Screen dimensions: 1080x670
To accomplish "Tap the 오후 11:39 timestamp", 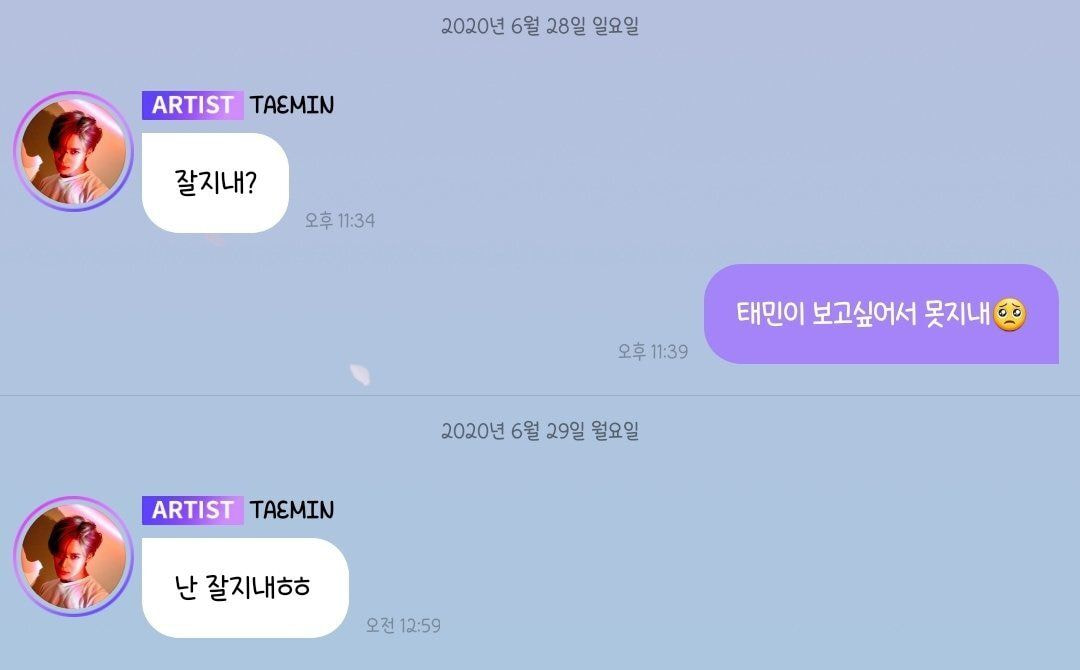I will tap(653, 351).
